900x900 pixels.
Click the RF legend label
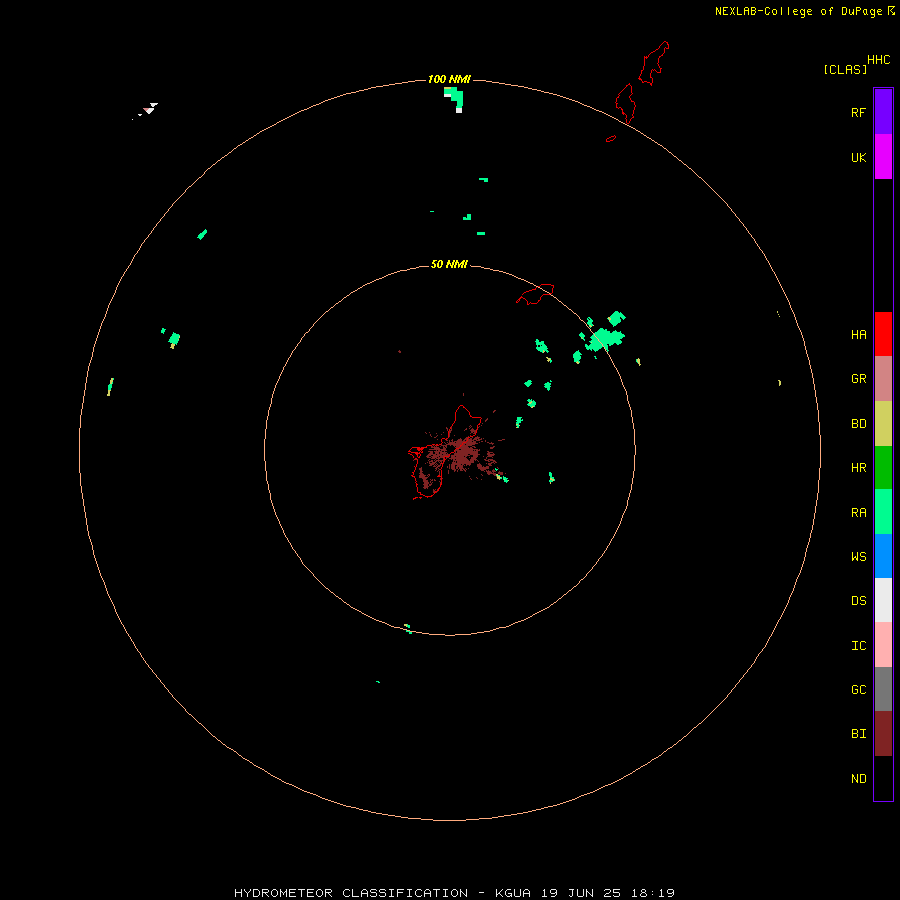click(858, 112)
